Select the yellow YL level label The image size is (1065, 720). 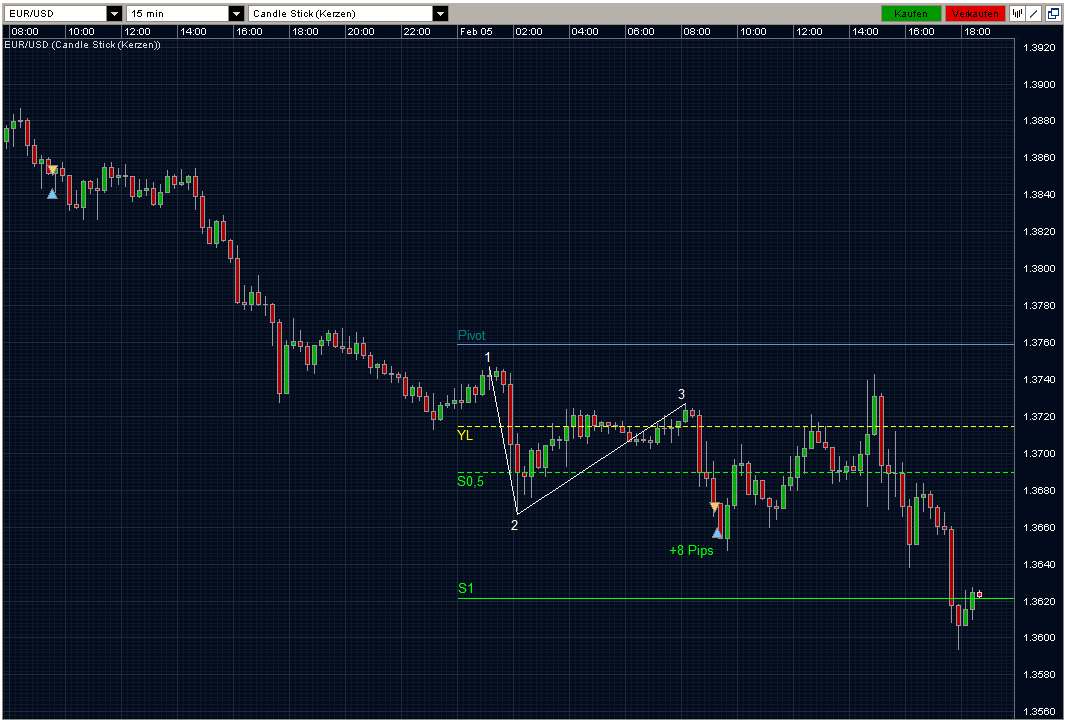(465, 435)
